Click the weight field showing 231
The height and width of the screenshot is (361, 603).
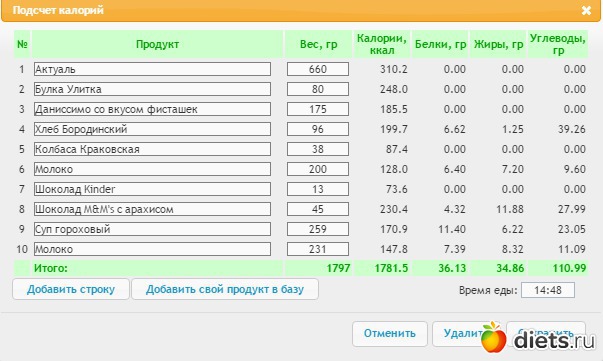coord(318,249)
